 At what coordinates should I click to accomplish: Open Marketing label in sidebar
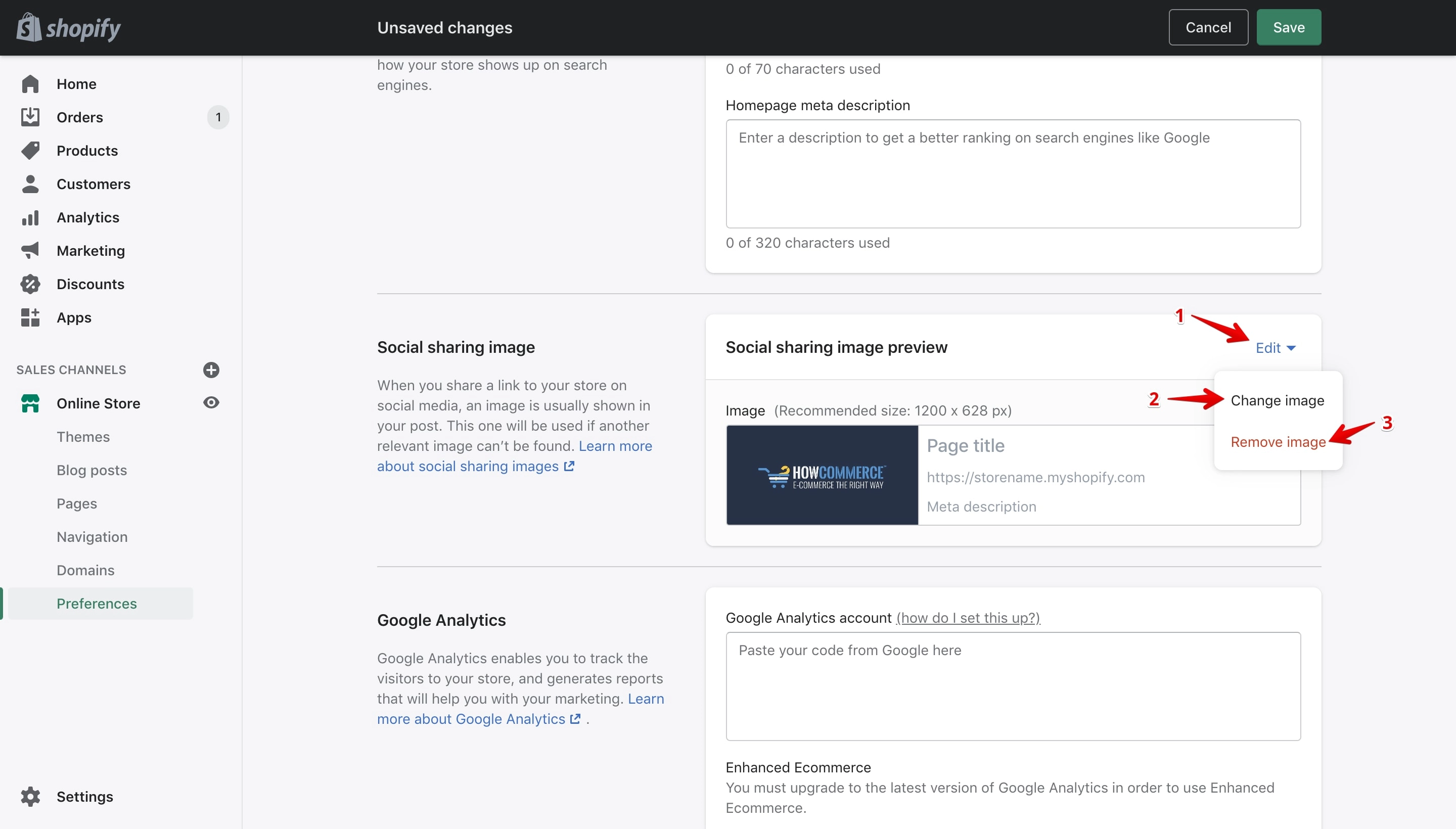(x=90, y=251)
